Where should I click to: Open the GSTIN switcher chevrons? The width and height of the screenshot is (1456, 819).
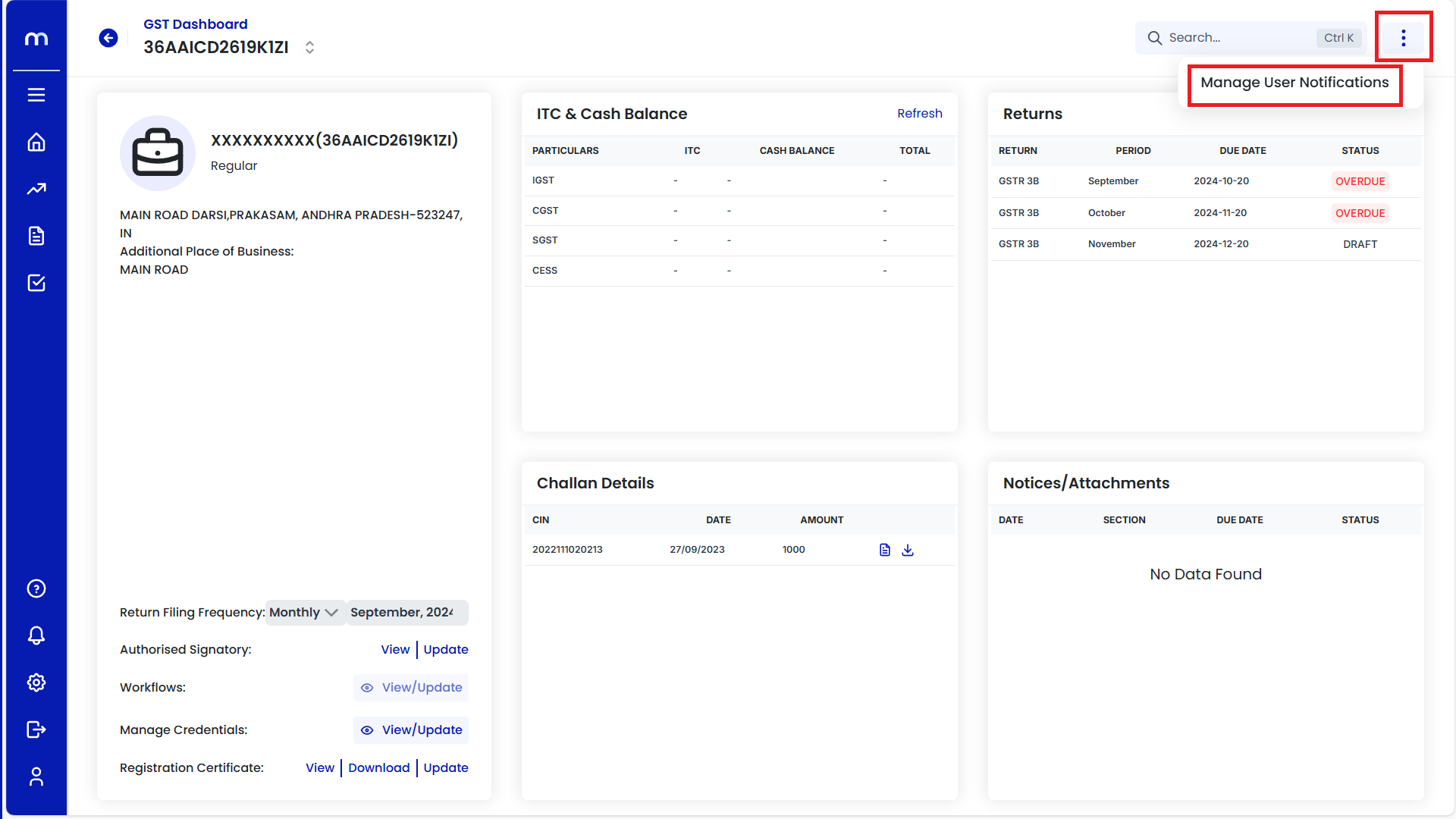[x=309, y=47]
